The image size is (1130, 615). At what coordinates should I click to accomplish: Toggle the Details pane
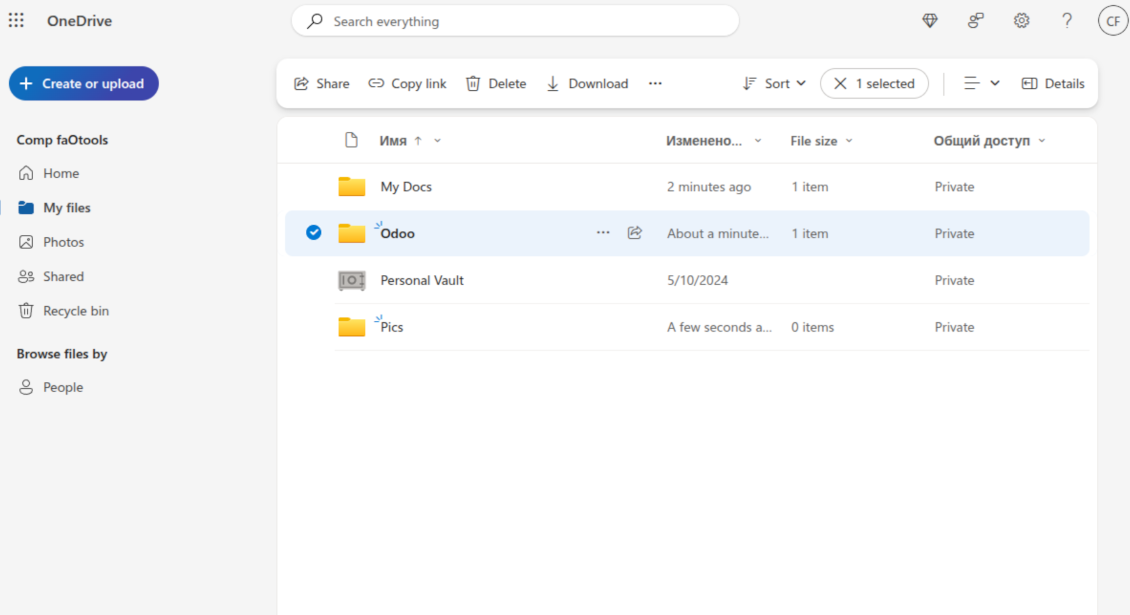[1053, 84]
